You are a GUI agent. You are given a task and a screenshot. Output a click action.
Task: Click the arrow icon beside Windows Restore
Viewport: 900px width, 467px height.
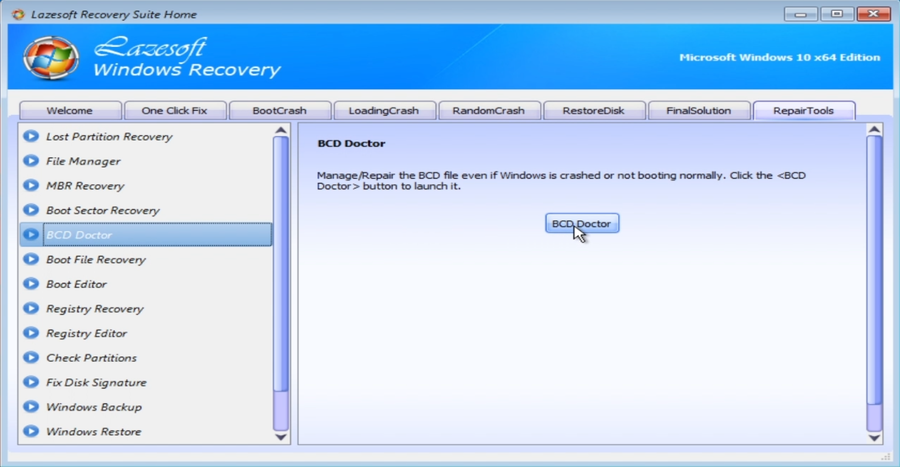pos(31,431)
